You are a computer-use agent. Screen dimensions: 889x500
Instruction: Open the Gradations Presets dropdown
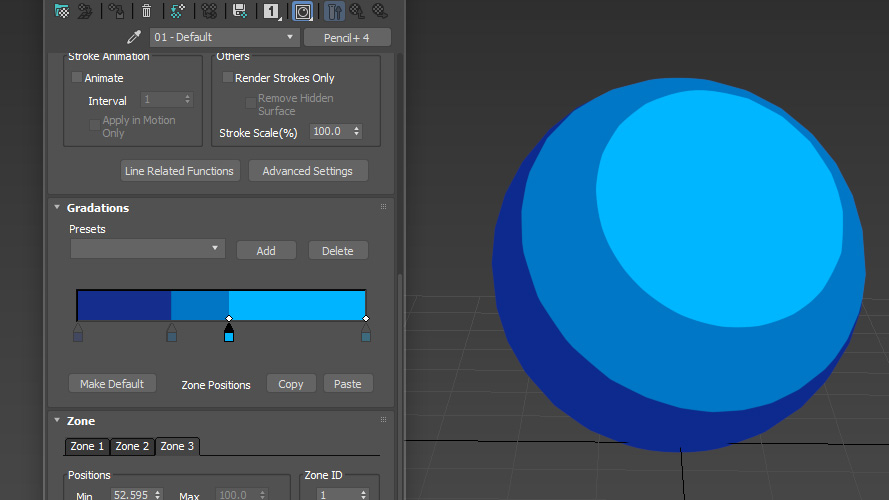(x=147, y=249)
